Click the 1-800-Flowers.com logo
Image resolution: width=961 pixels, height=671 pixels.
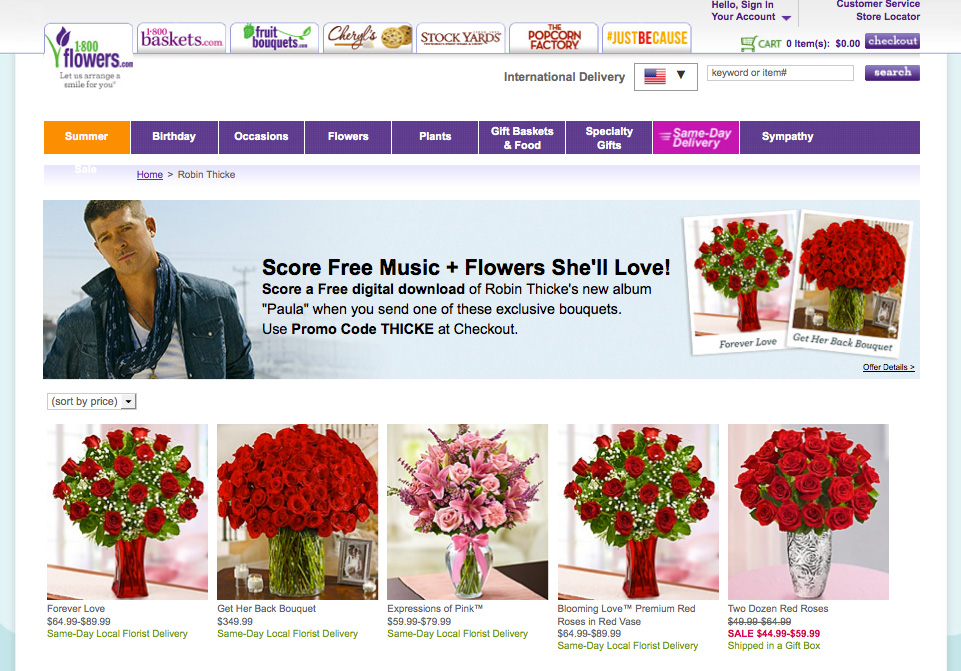(89, 57)
